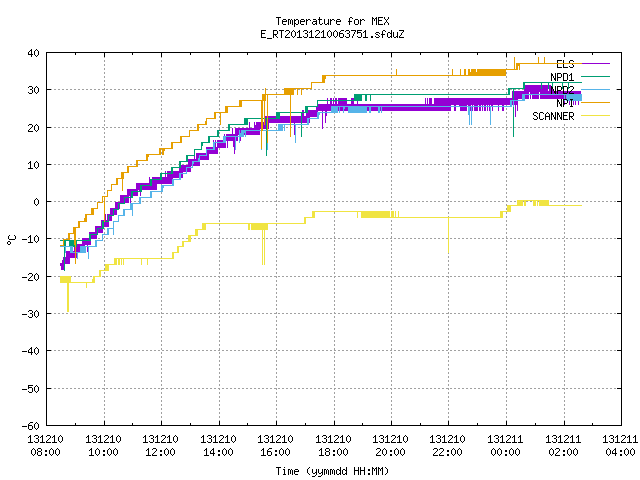Click the y-axis label 0
This screenshot has width=640, height=480.
pyautogui.click(x=37, y=202)
